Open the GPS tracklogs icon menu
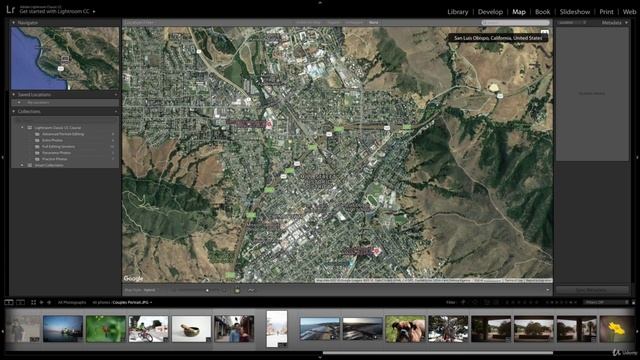The width and height of the screenshot is (640, 360). point(251,290)
